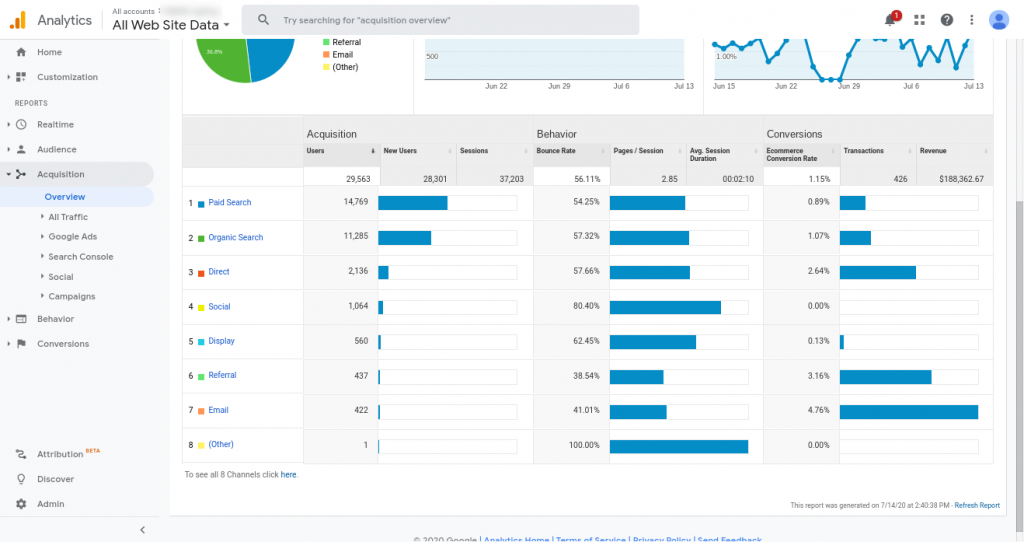Open the (Other) channel link

coord(221,445)
